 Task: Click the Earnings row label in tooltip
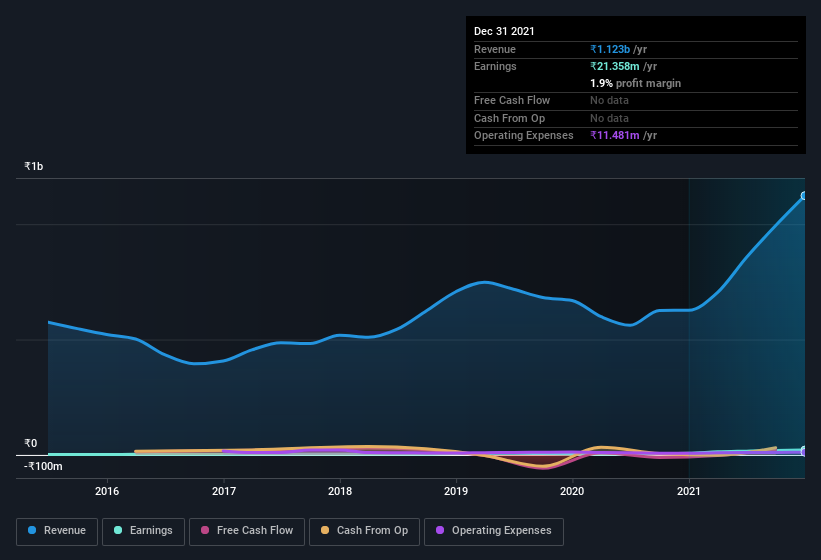click(x=495, y=66)
